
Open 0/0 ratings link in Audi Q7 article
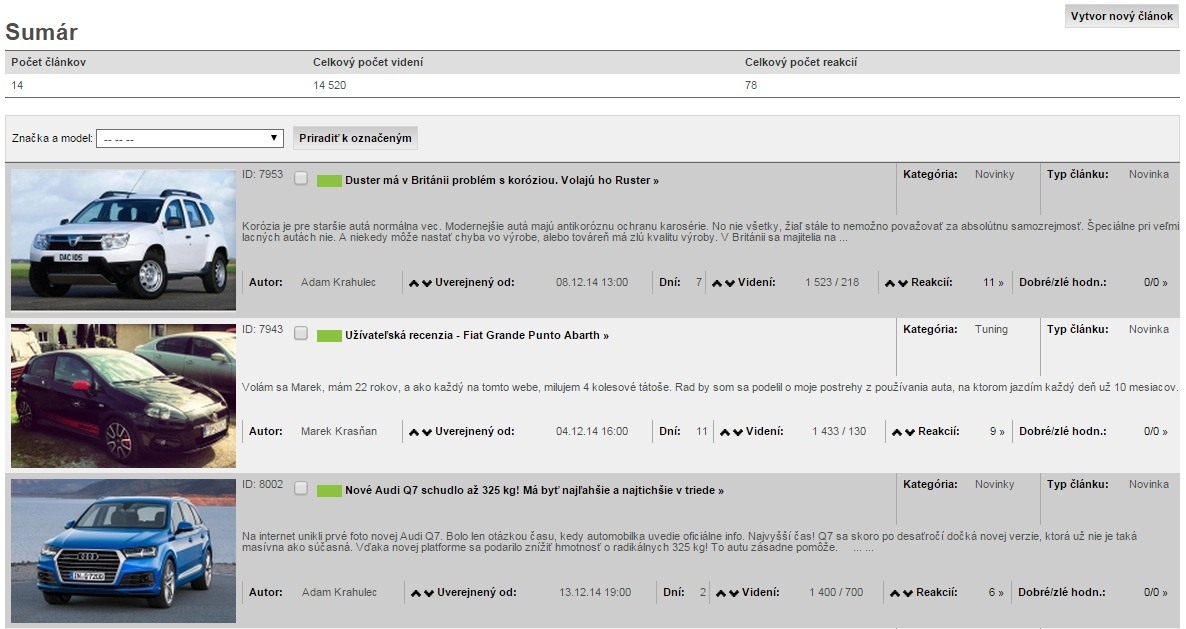pyautogui.click(x=1156, y=593)
